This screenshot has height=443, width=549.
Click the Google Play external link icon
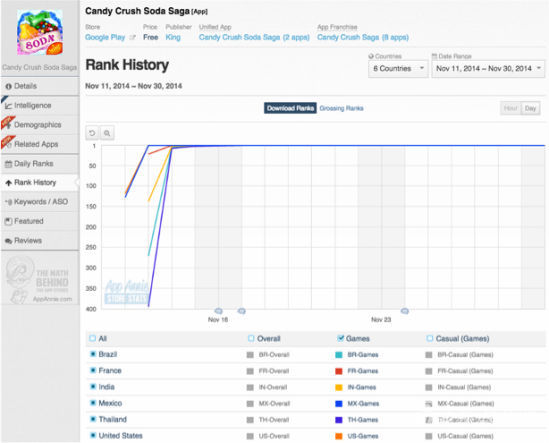click(x=132, y=37)
